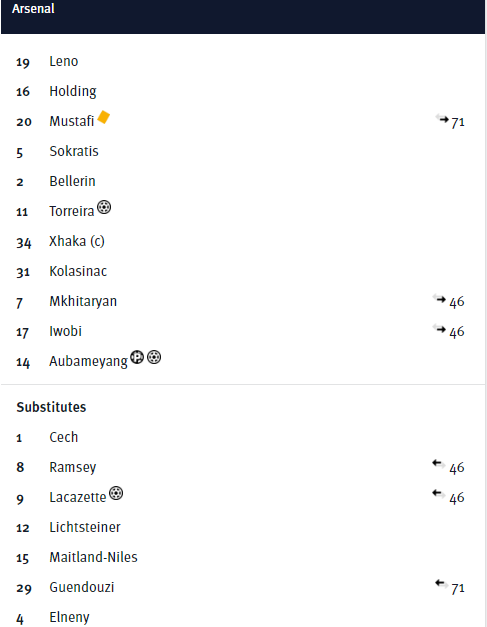Click Aubameyang's penalty goal icon
This screenshot has height=627, width=487.
137,357
